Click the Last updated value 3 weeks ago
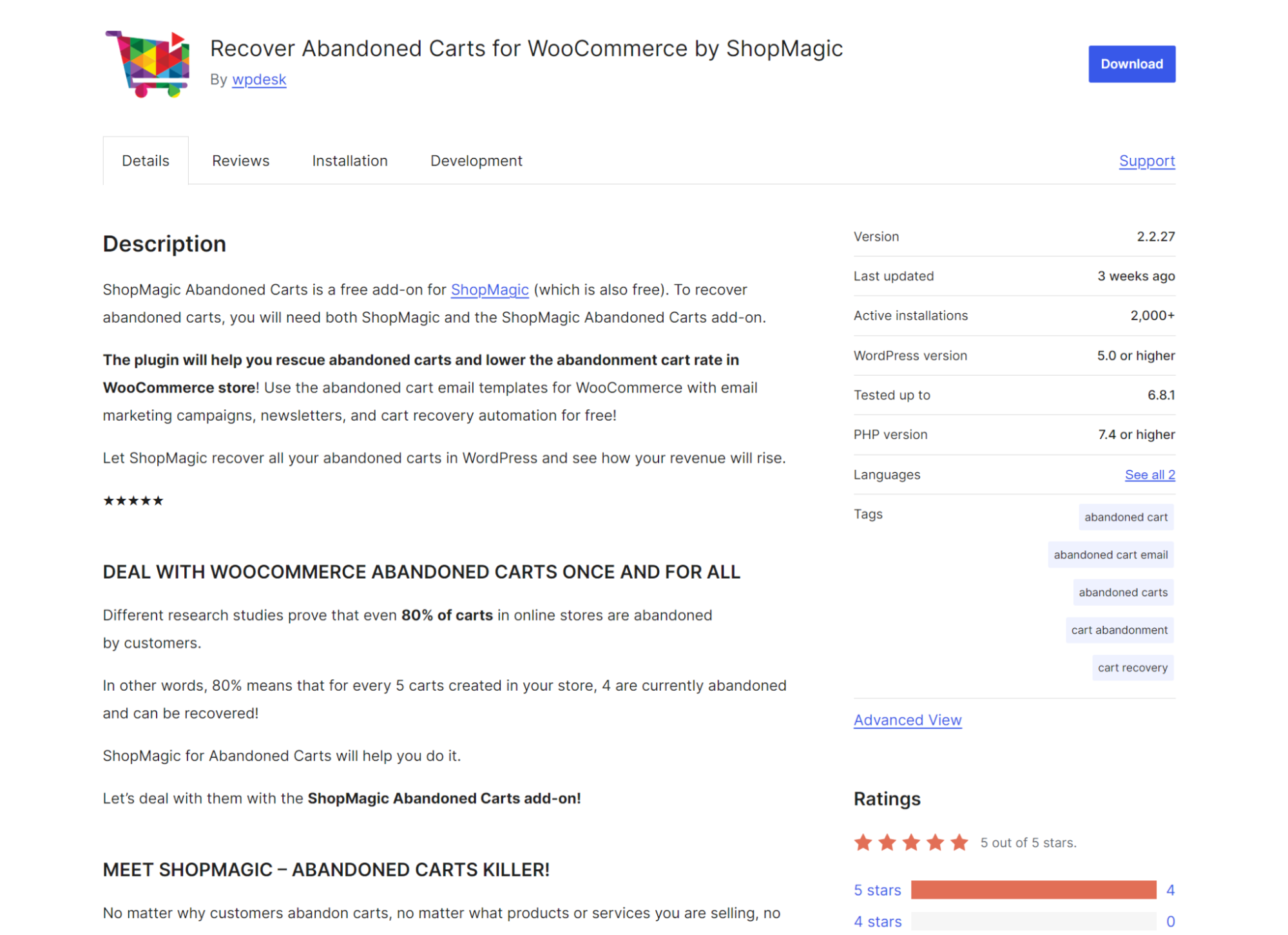Image resolution: width=1288 pixels, height=935 pixels. click(x=1136, y=276)
